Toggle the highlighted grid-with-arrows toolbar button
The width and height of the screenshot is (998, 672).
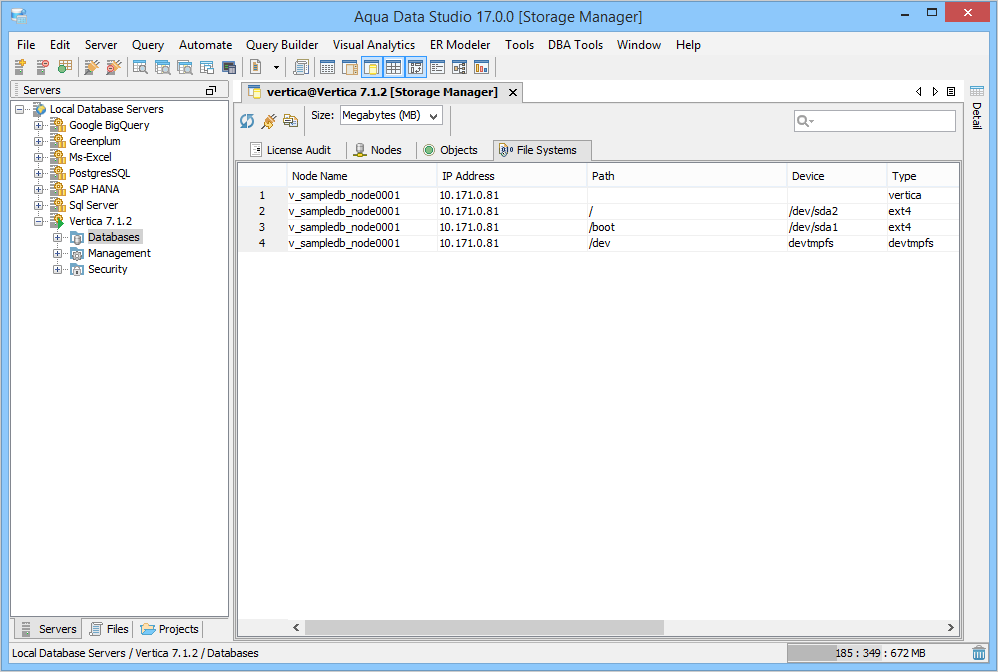click(x=416, y=67)
